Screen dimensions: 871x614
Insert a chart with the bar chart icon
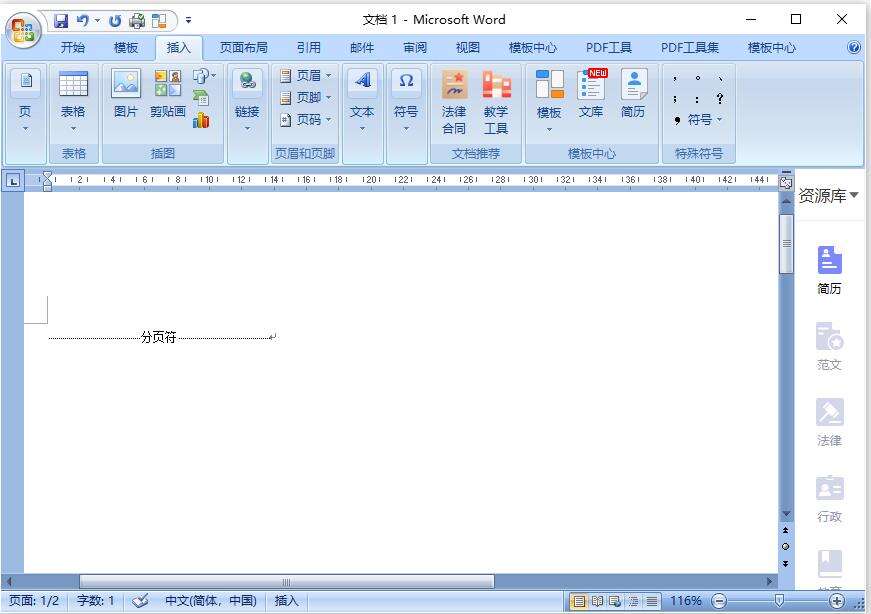[x=201, y=119]
